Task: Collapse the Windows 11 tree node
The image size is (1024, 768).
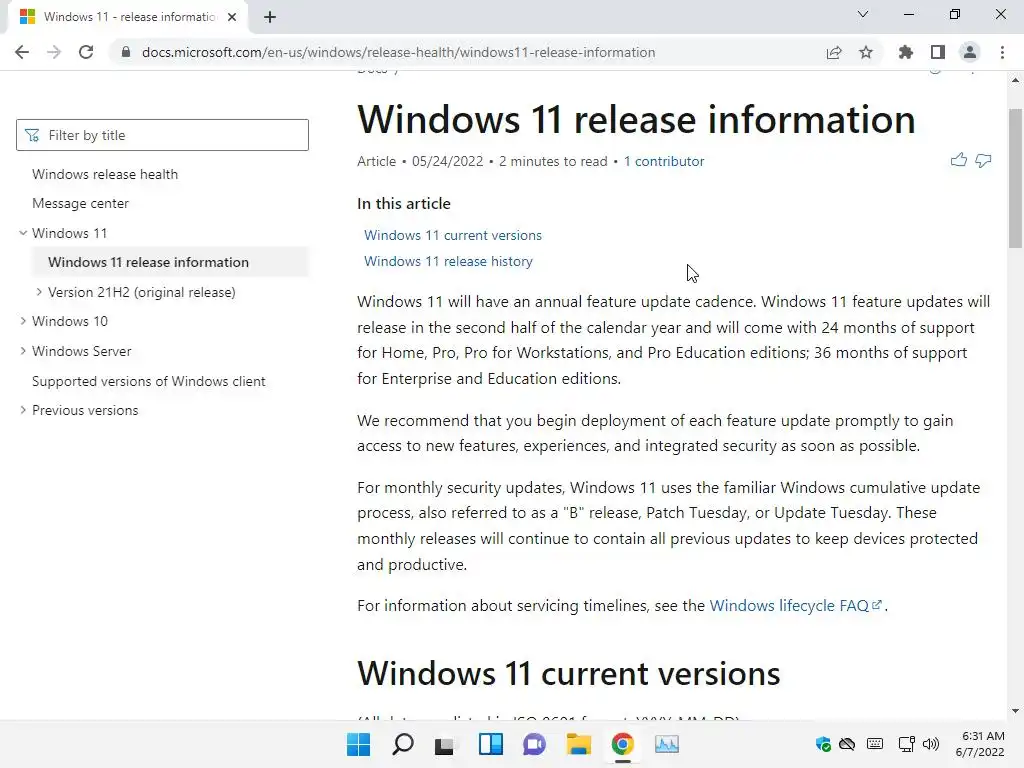Action: coord(23,233)
